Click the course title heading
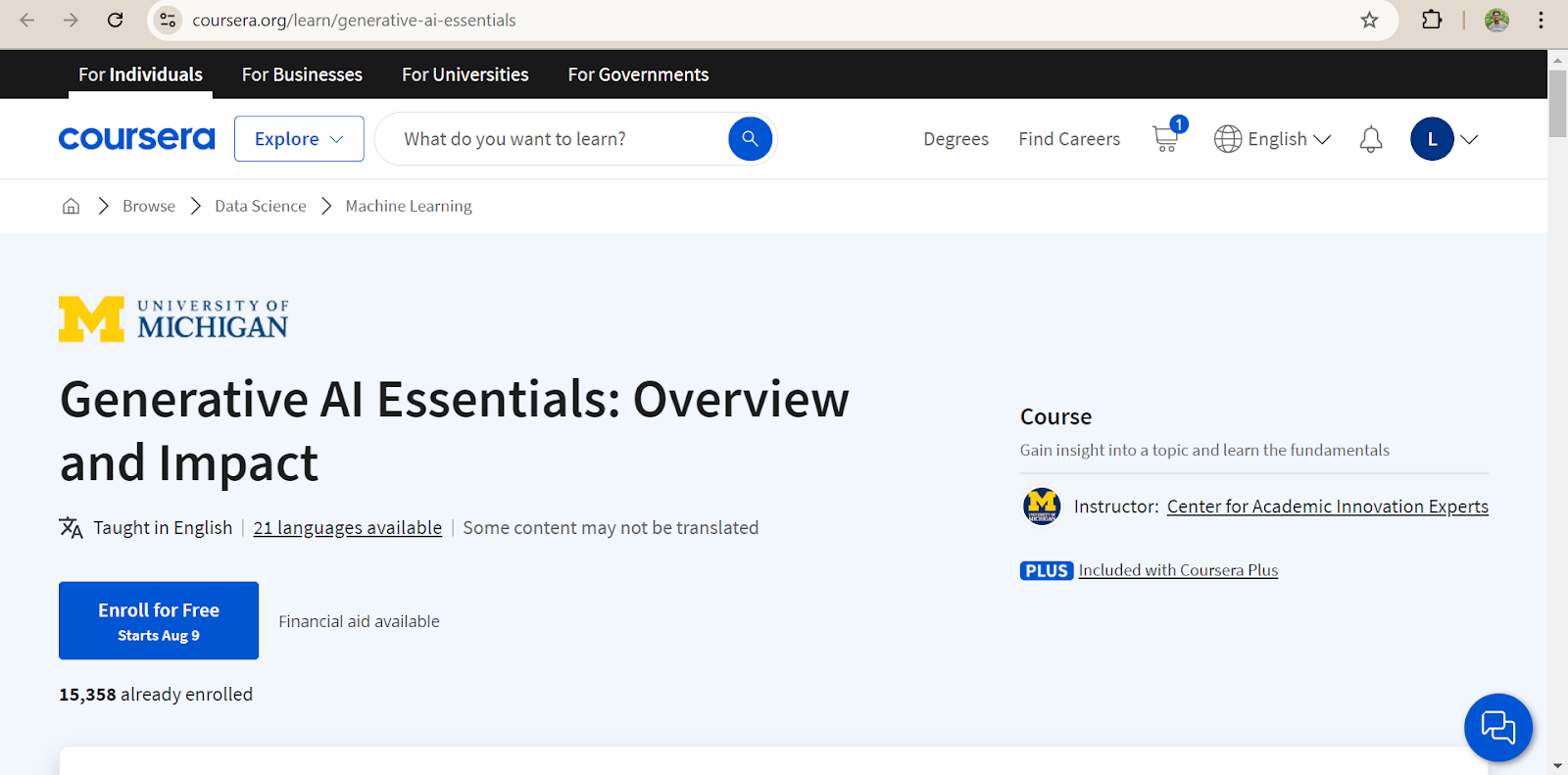The width and height of the screenshot is (1568, 775). coord(455,431)
